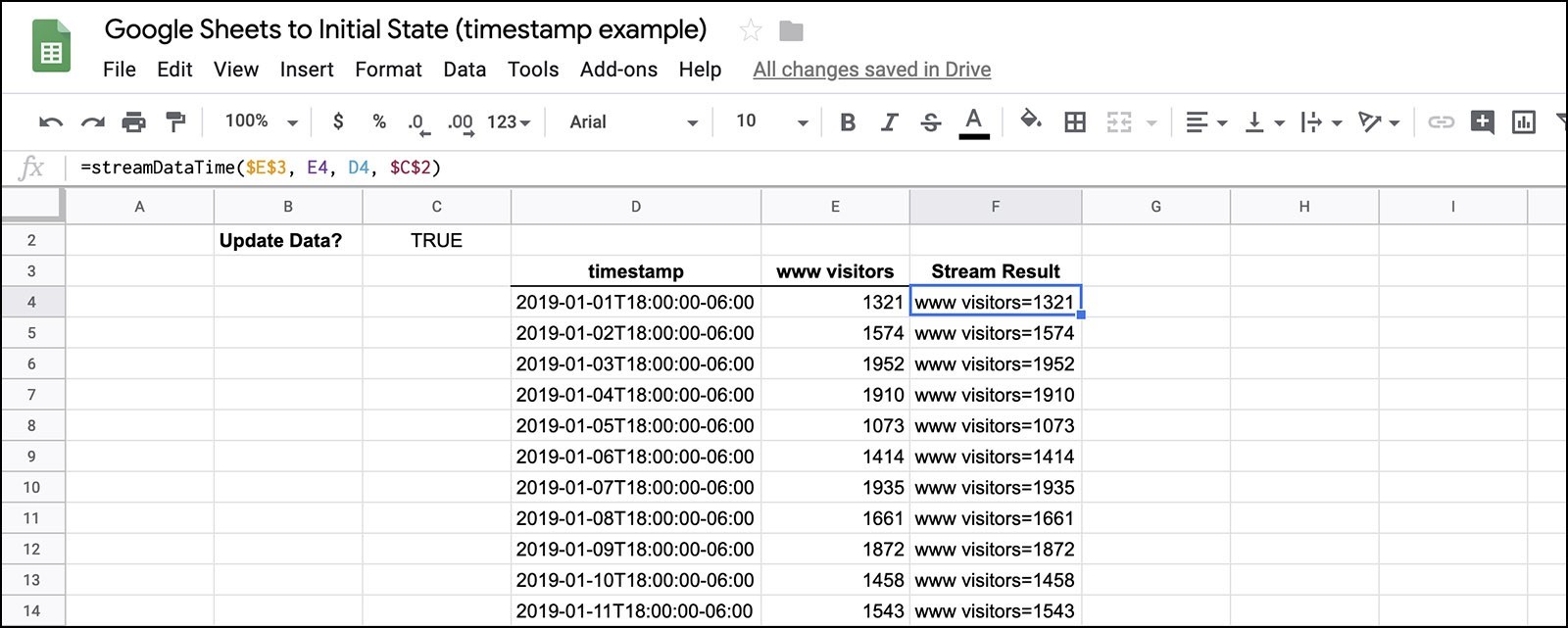Activate the paint format tool
This screenshot has width=1568, height=628.
tap(175, 121)
